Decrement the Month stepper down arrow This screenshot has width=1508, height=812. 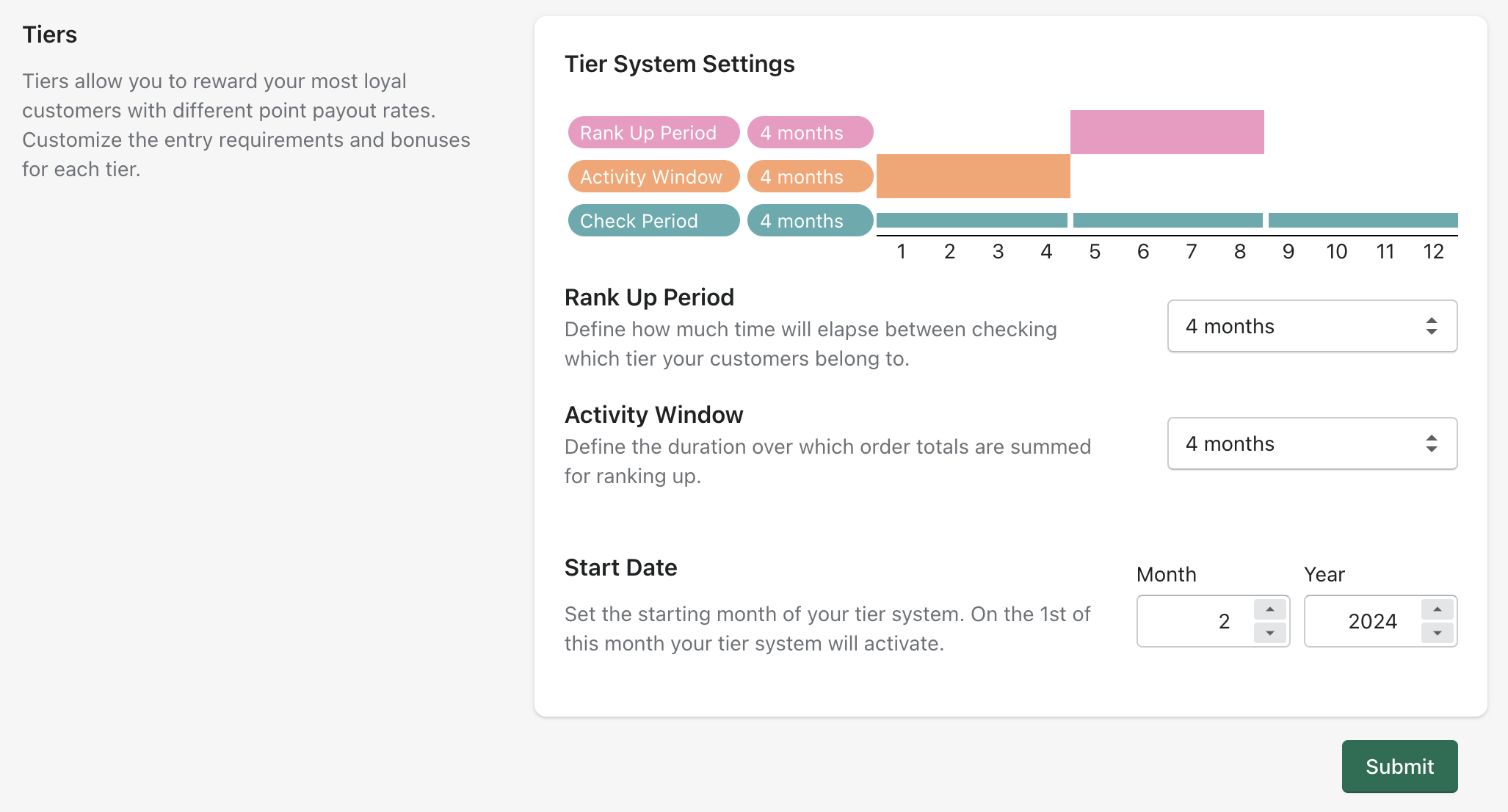[1269, 633]
